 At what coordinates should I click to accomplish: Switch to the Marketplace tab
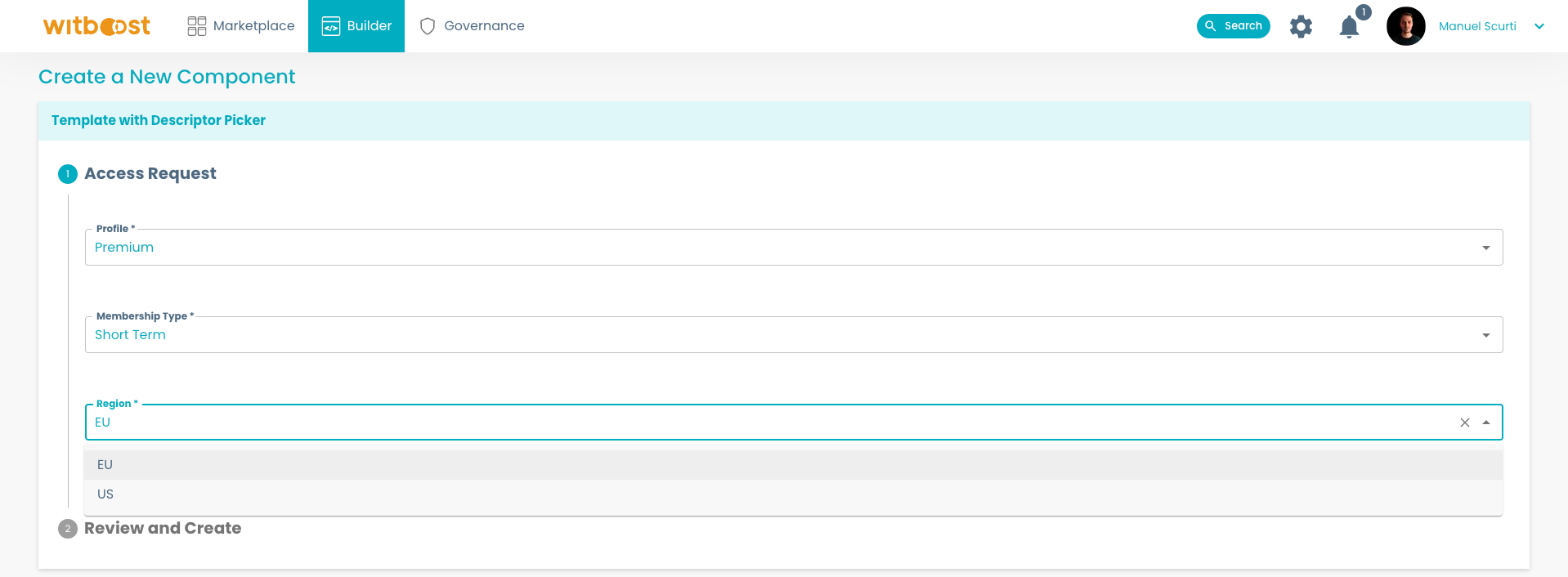(253, 26)
